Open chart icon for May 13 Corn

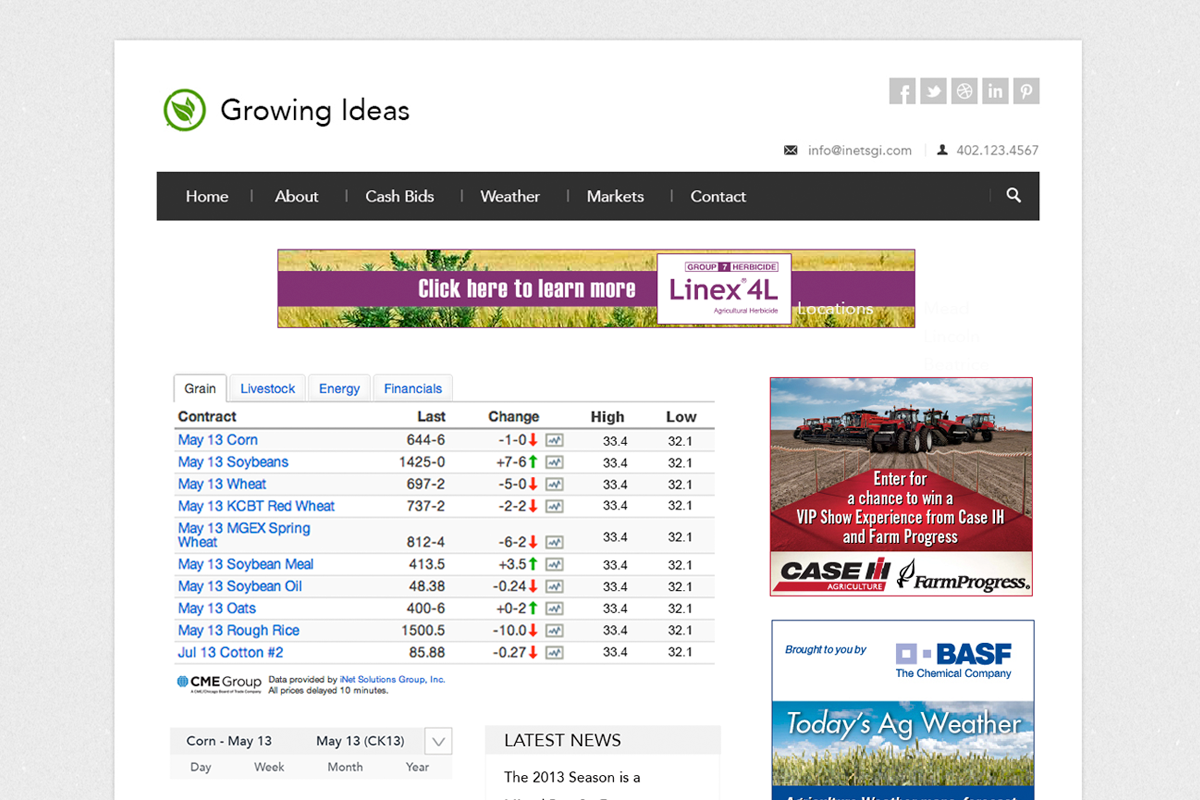(x=554, y=440)
